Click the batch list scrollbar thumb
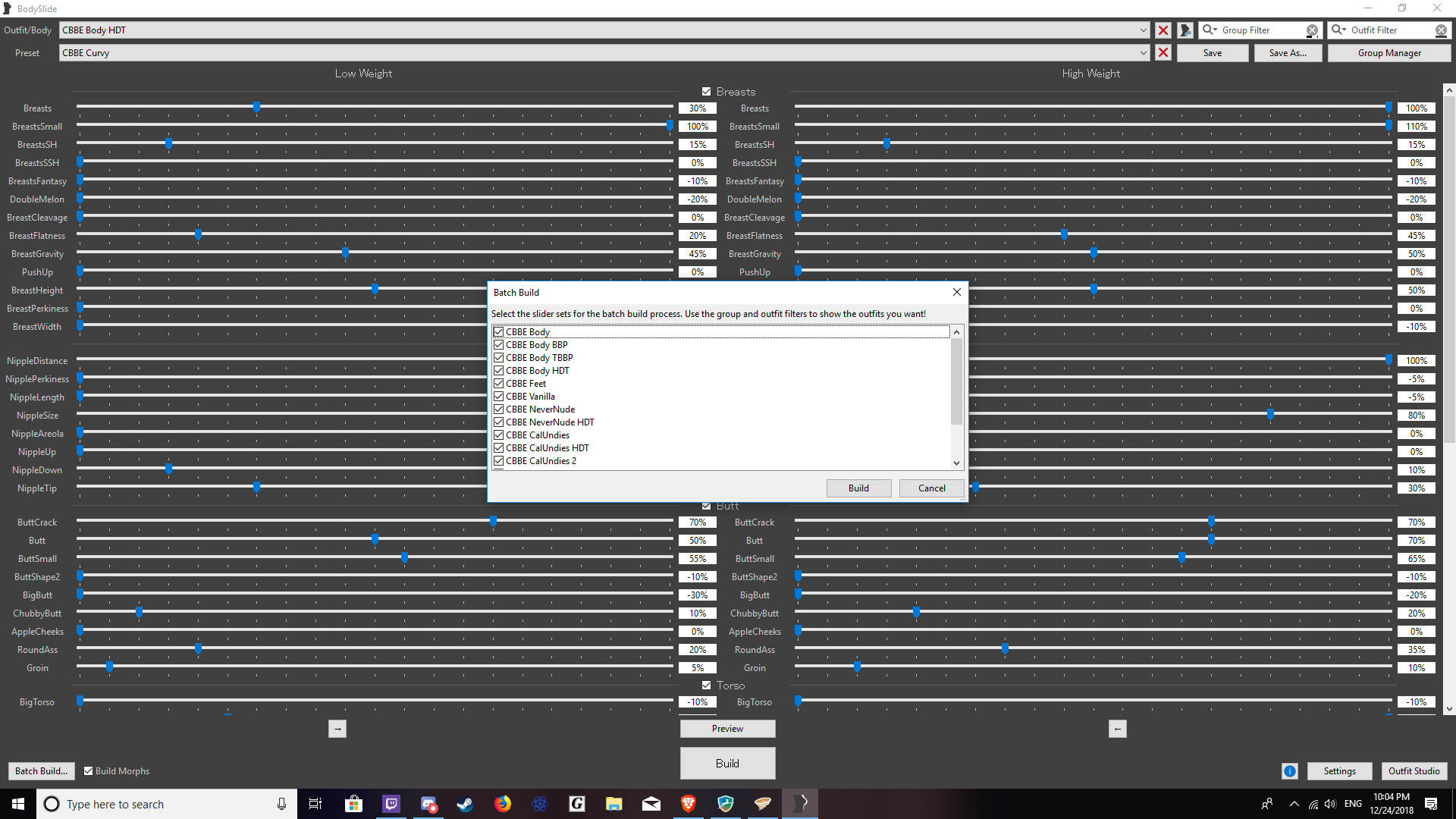This screenshot has width=1456, height=819. point(956,381)
